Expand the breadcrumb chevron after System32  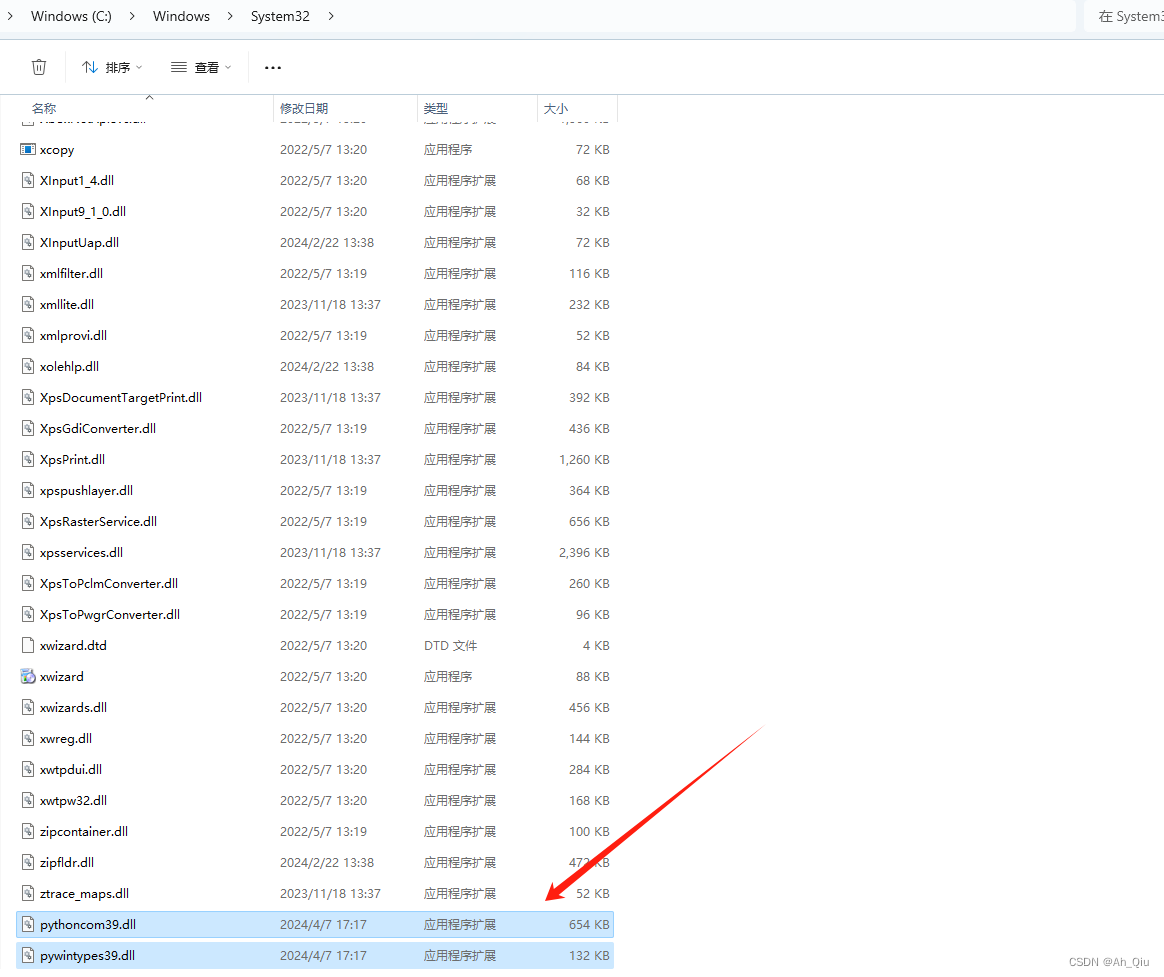330,16
